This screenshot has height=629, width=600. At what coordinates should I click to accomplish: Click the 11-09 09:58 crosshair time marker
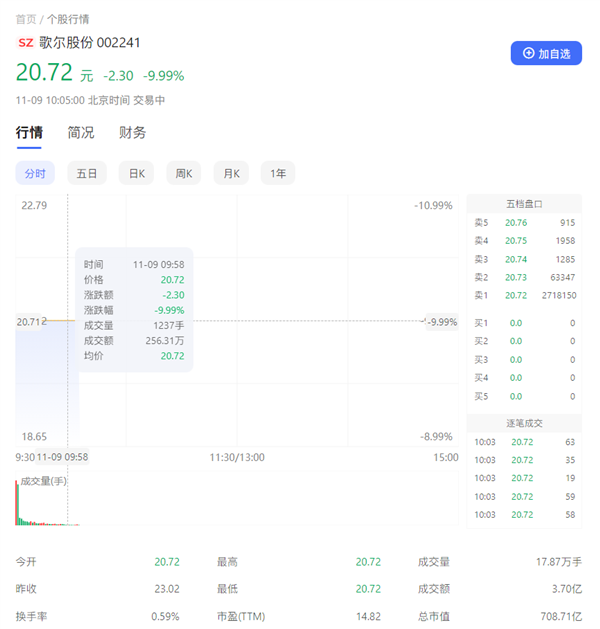click(x=63, y=457)
